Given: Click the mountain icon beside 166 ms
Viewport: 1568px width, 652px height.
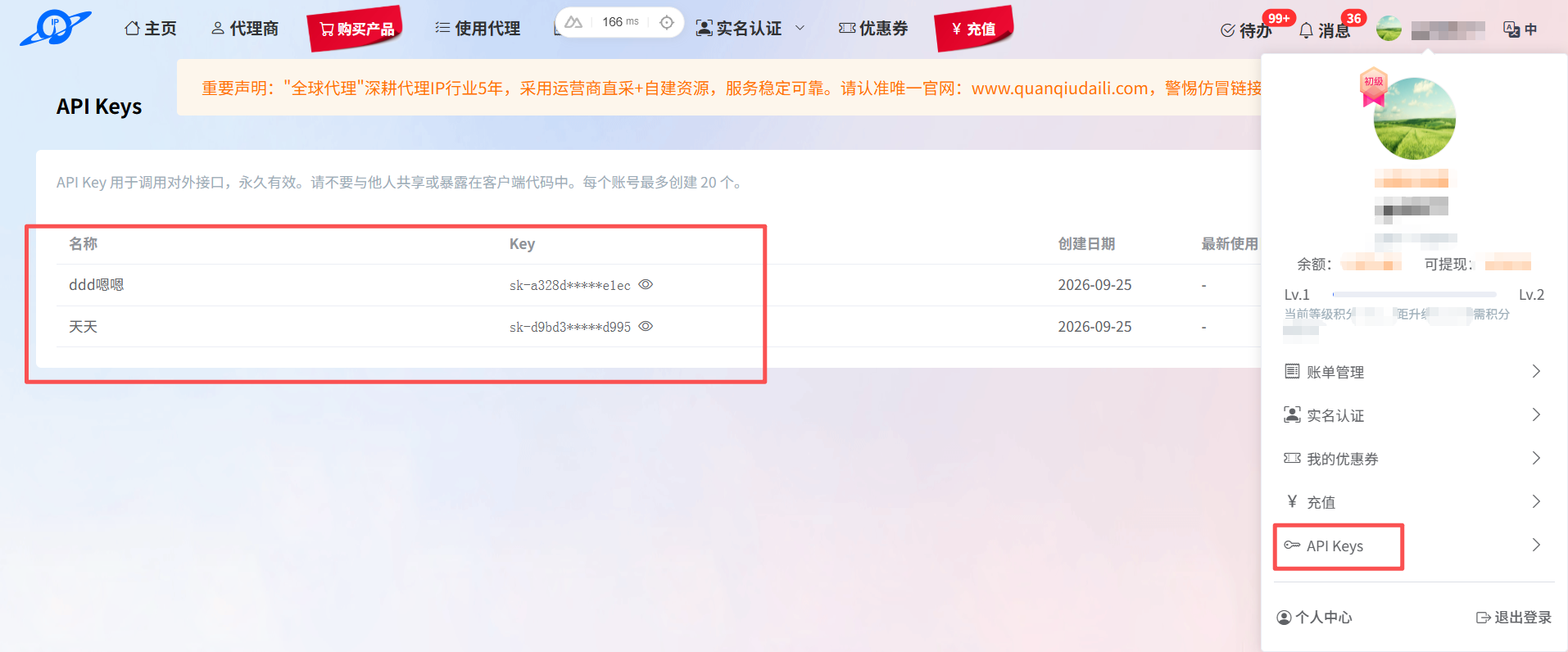Looking at the screenshot, I should tap(573, 22).
